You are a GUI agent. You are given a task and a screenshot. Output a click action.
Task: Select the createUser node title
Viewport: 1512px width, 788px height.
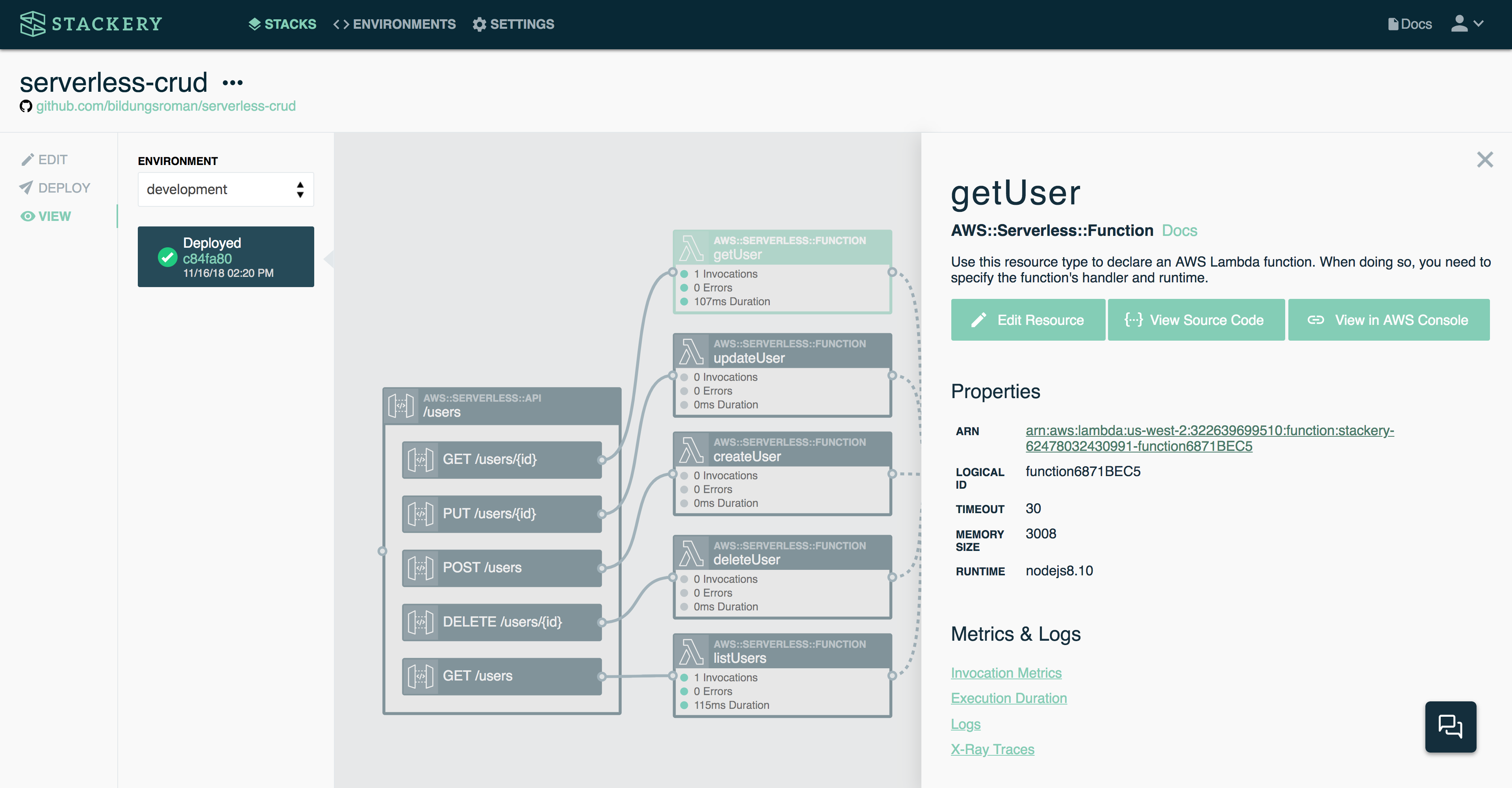[747, 457]
